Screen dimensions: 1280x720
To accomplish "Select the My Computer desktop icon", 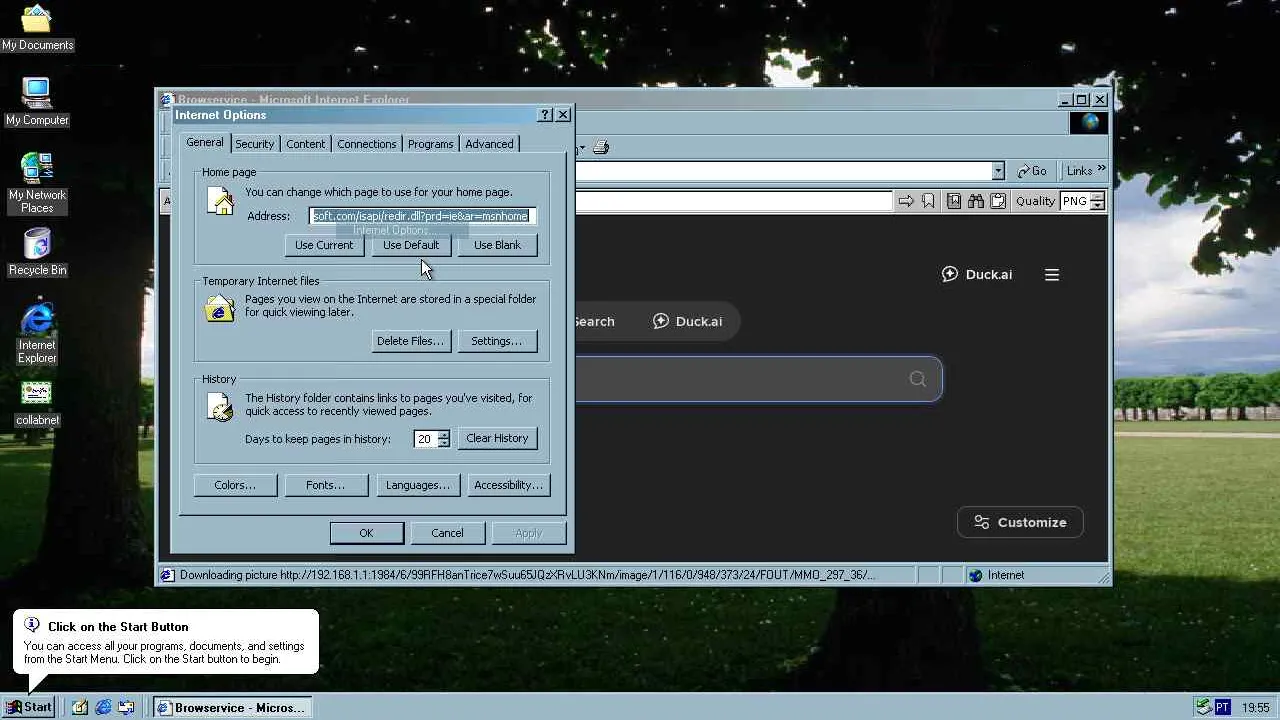I will point(37,102).
